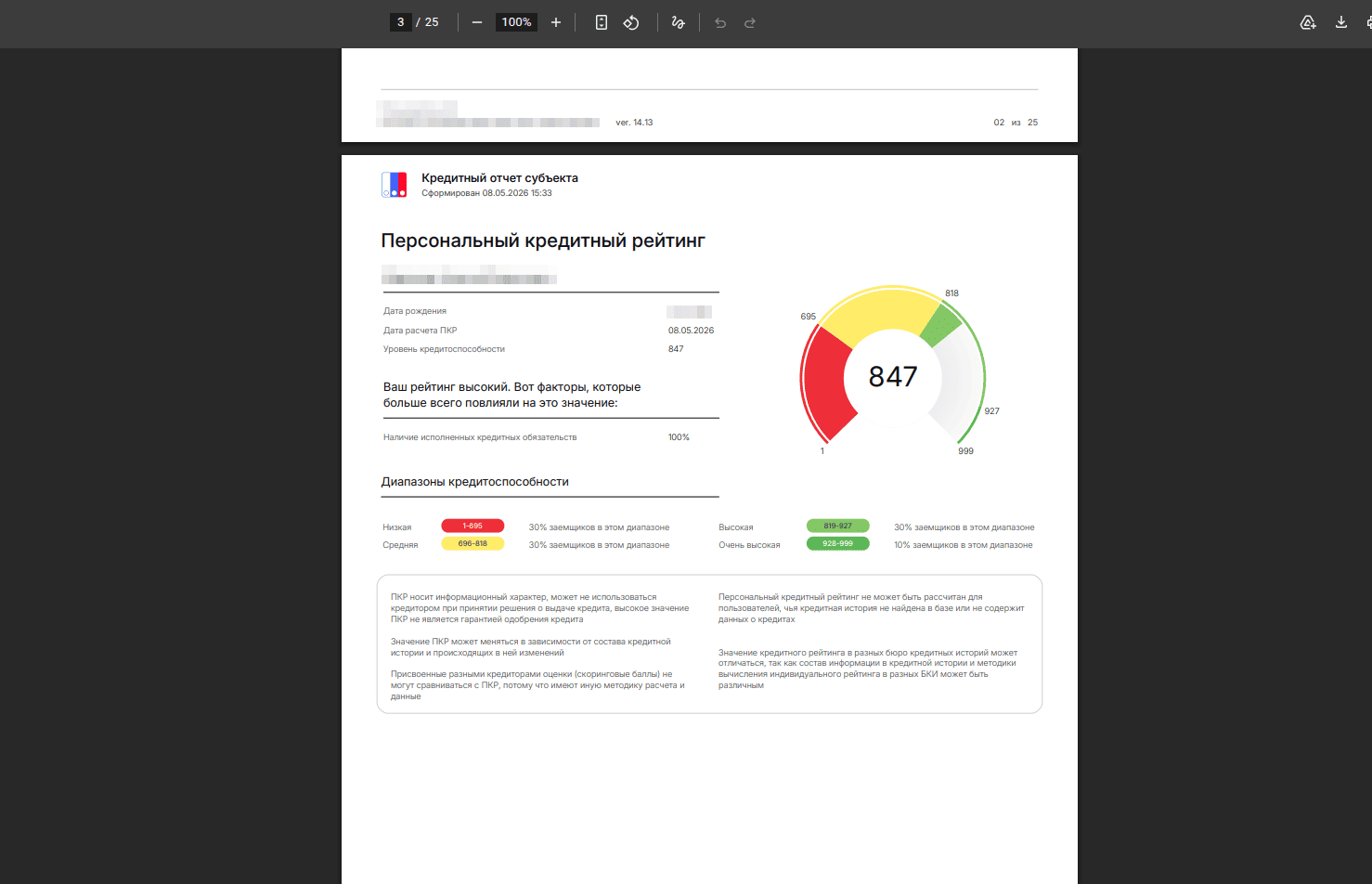1372x884 pixels.
Task: Click the 'Дата расчета ПКР' label
Action: pyautogui.click(x=420, y=331)
